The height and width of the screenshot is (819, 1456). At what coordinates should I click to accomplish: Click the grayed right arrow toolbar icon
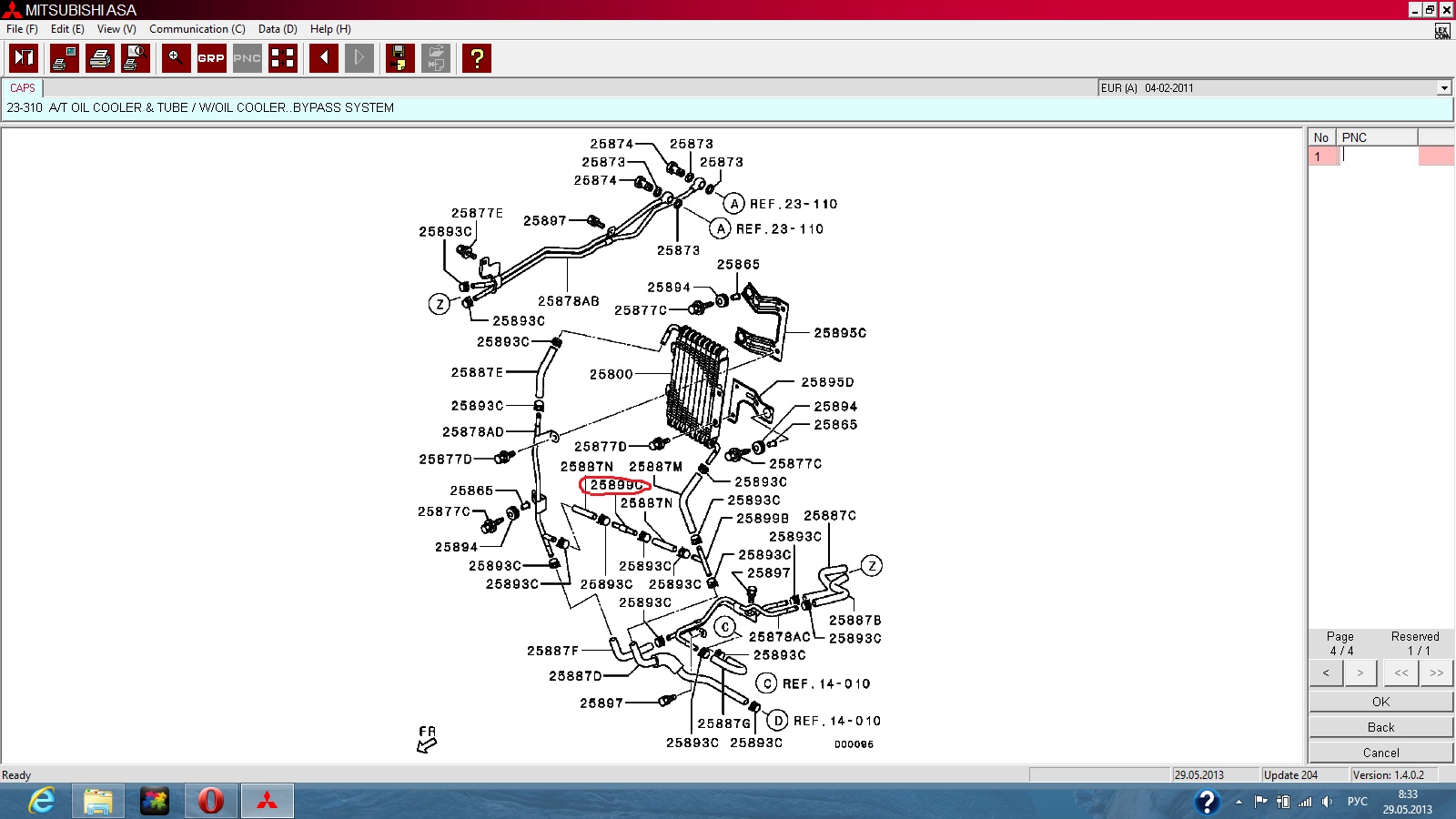(x=359, y=58)
